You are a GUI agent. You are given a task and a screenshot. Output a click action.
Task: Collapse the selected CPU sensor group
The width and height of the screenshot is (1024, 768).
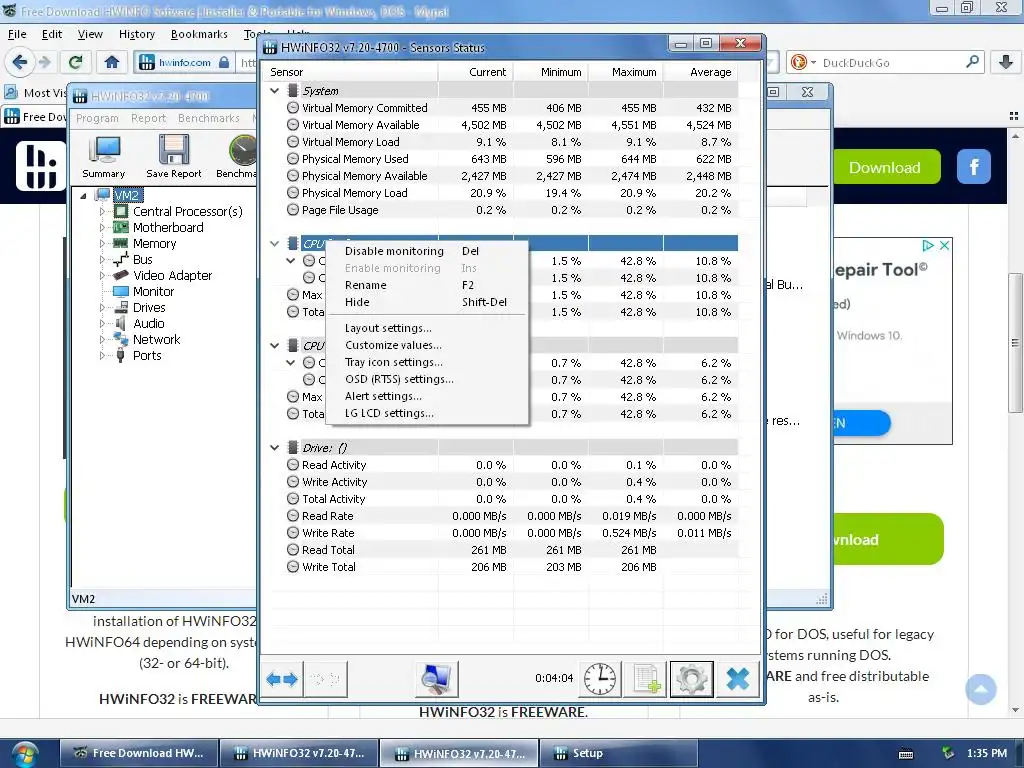click(275, 244)
